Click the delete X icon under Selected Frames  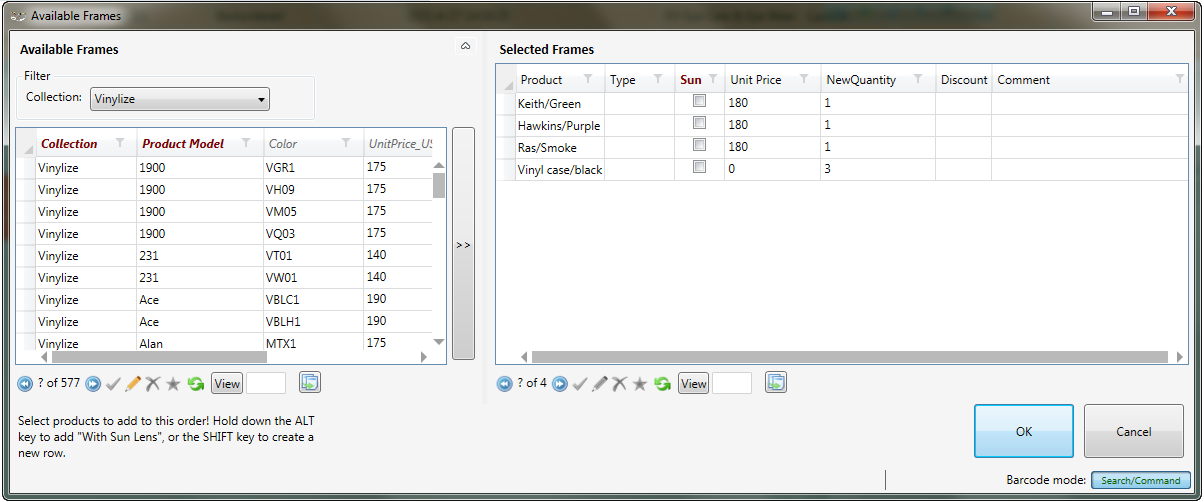click(x=620, y=383)
